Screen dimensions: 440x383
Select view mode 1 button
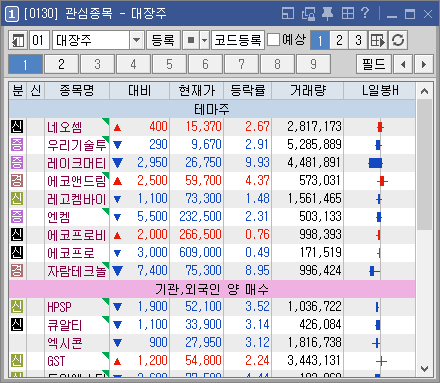320,40
